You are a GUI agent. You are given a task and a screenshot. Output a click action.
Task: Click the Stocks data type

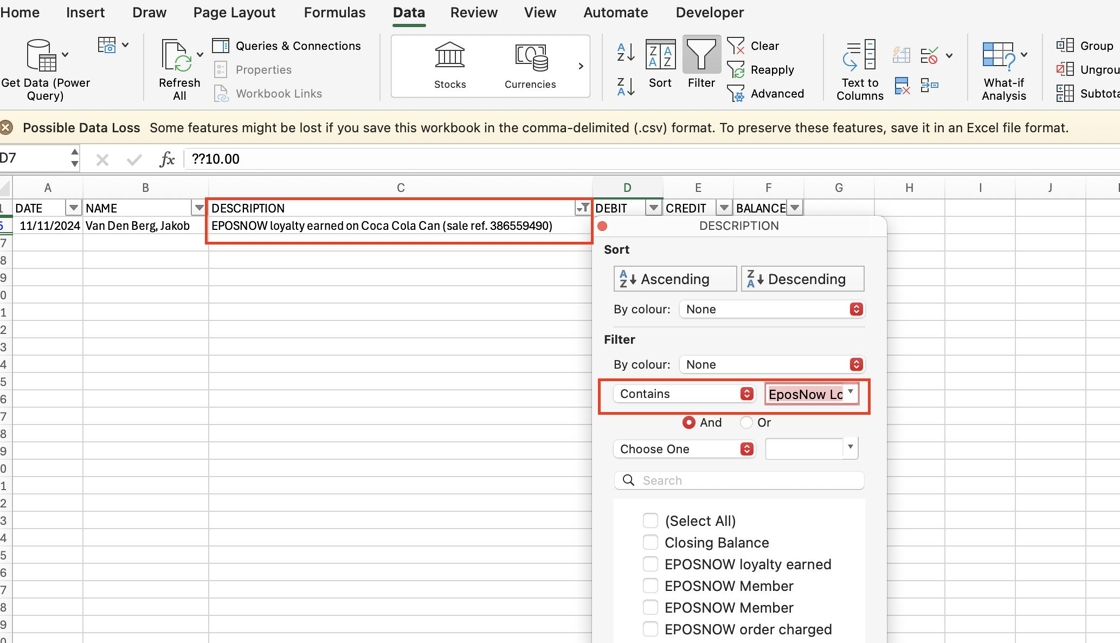tap(450, 65)
